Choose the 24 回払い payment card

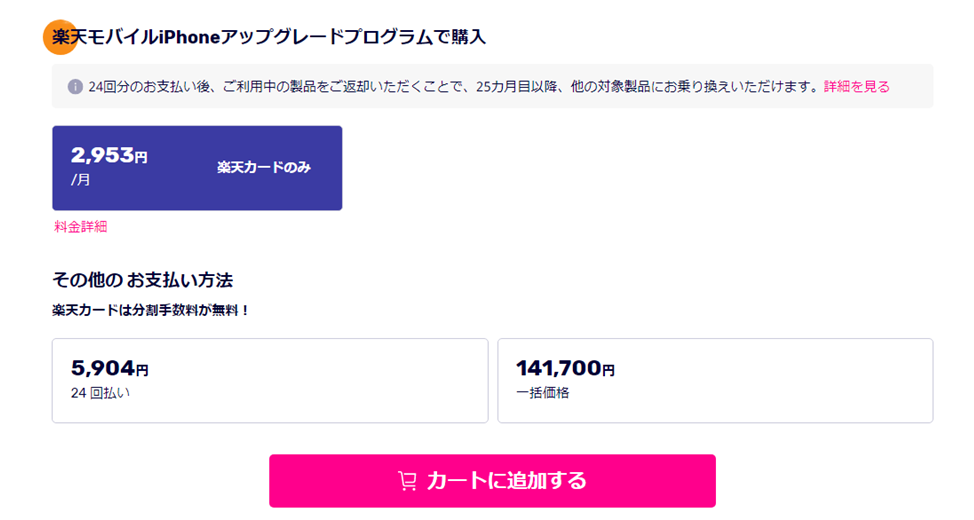(270, 381)
